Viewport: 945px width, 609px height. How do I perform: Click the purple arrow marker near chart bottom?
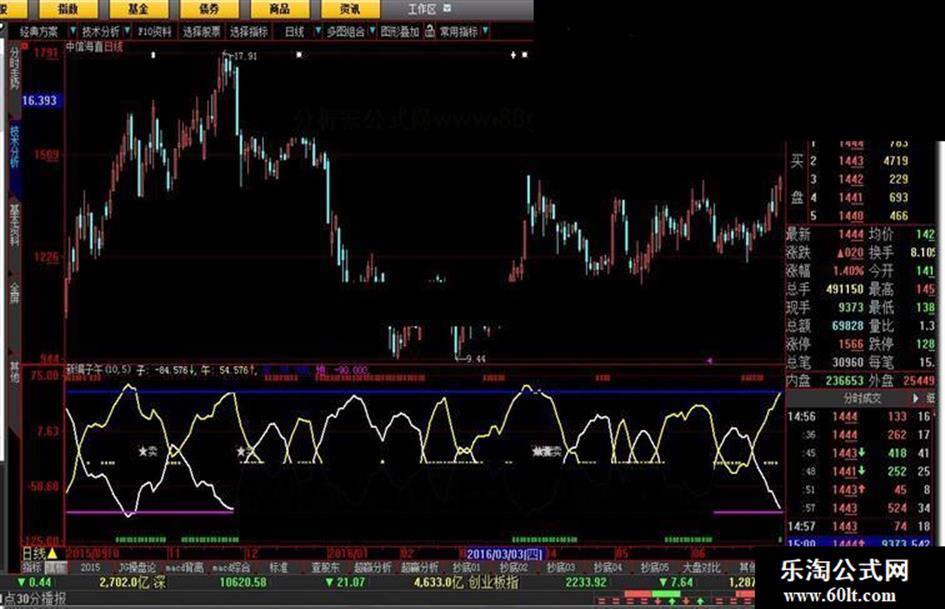[709, 361]
